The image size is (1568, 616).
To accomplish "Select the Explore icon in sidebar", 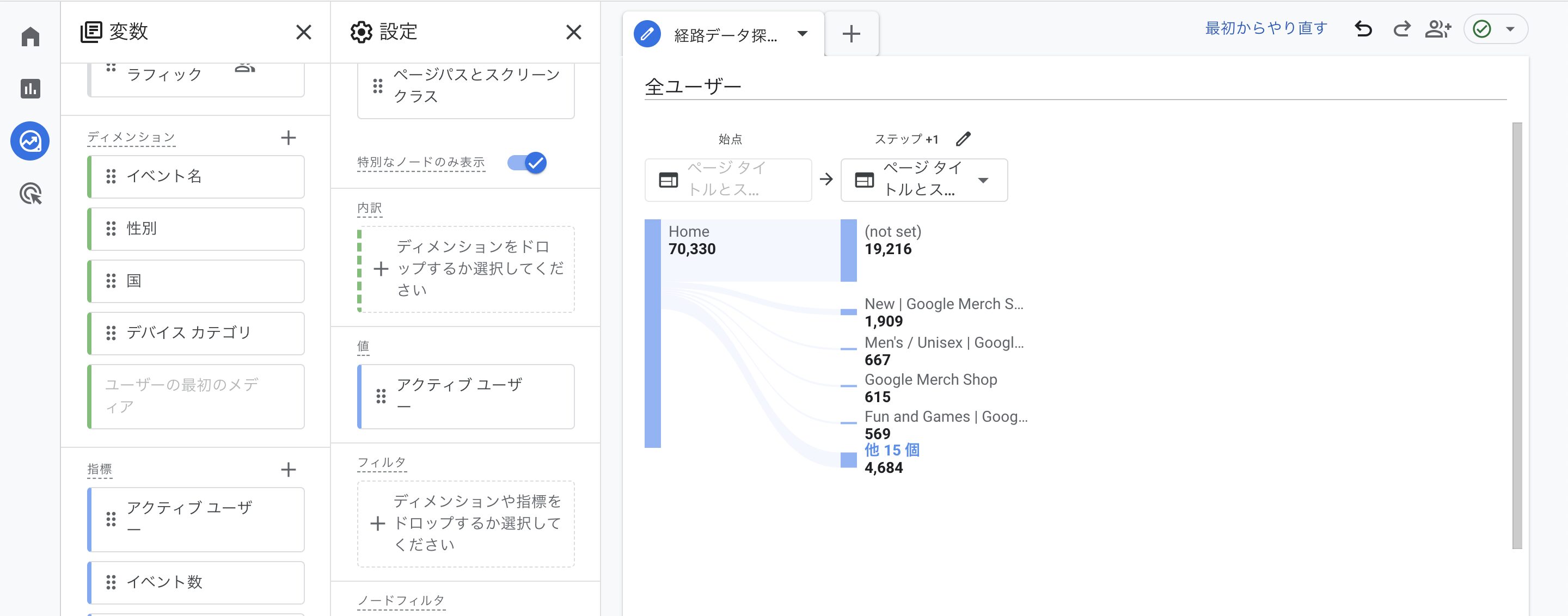I will tap(30, 141).
